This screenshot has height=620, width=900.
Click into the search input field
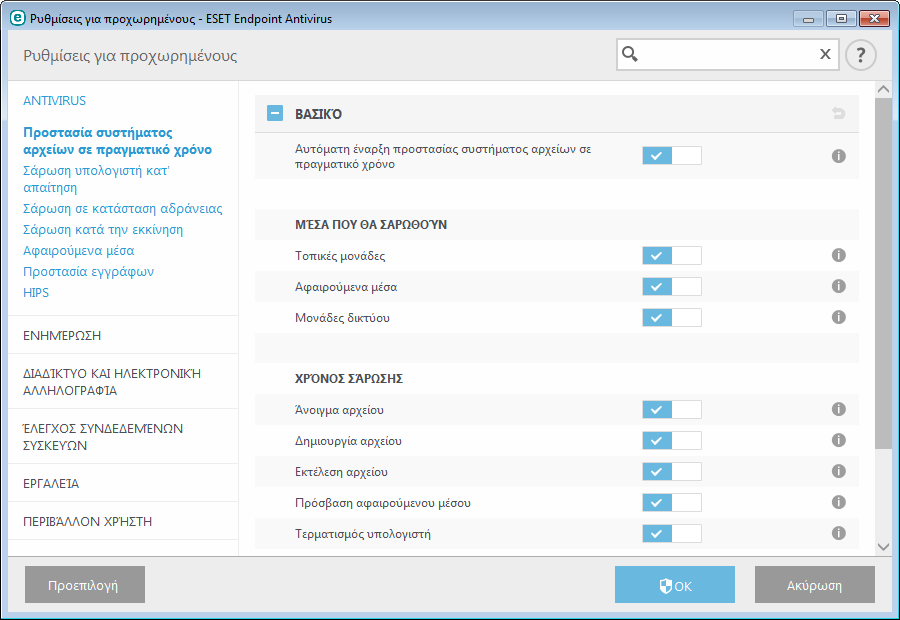click(728, 55)
